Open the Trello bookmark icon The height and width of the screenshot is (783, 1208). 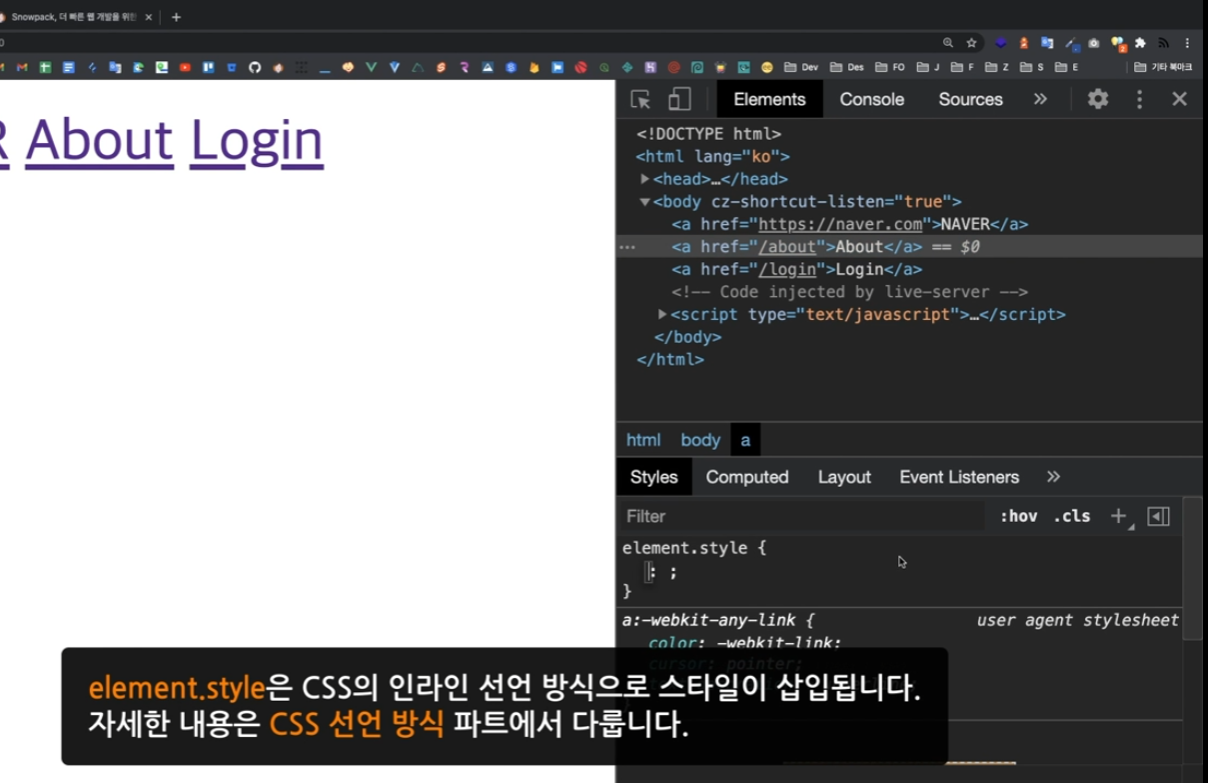tap(208, 67)
